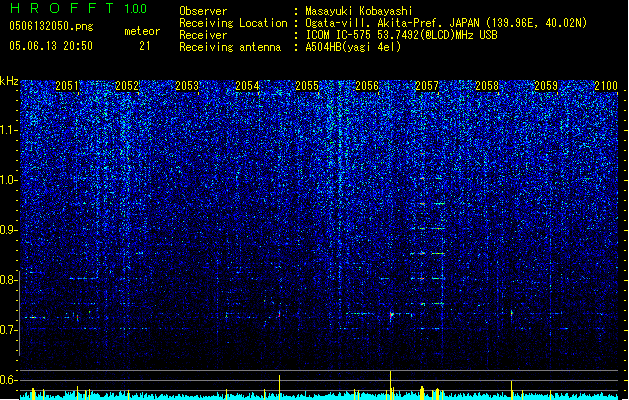Select the version number 1.0.0
Screen dimensions: 629x400
point(136,9)
